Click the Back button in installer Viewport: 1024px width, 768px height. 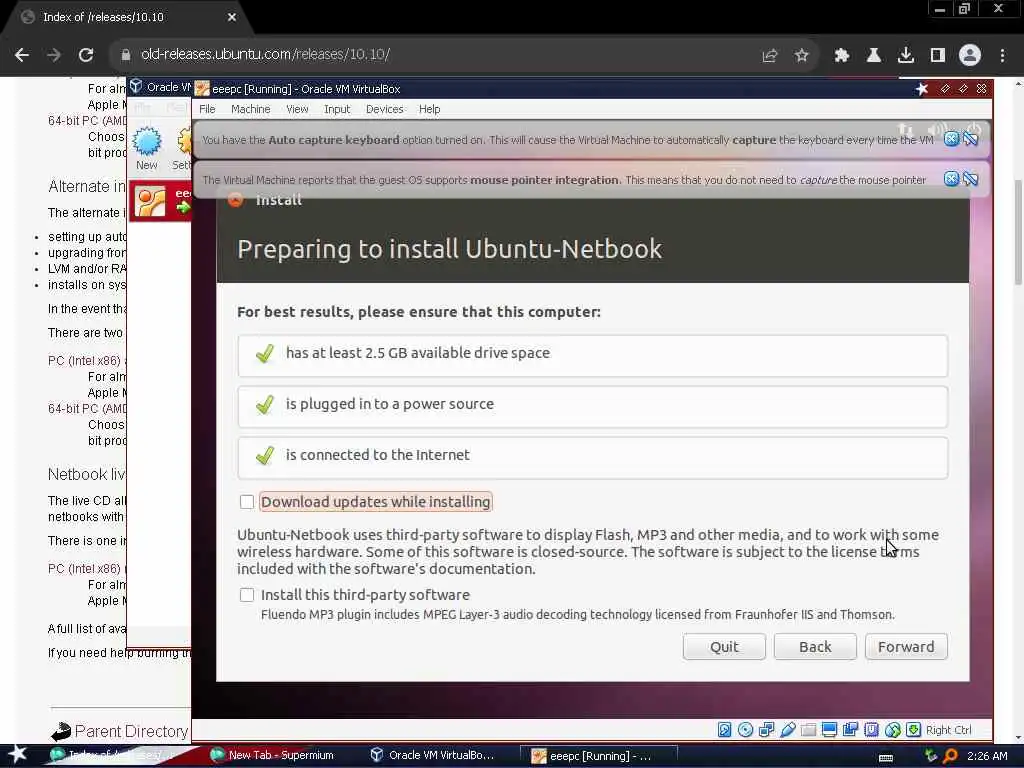pos(815,647)
